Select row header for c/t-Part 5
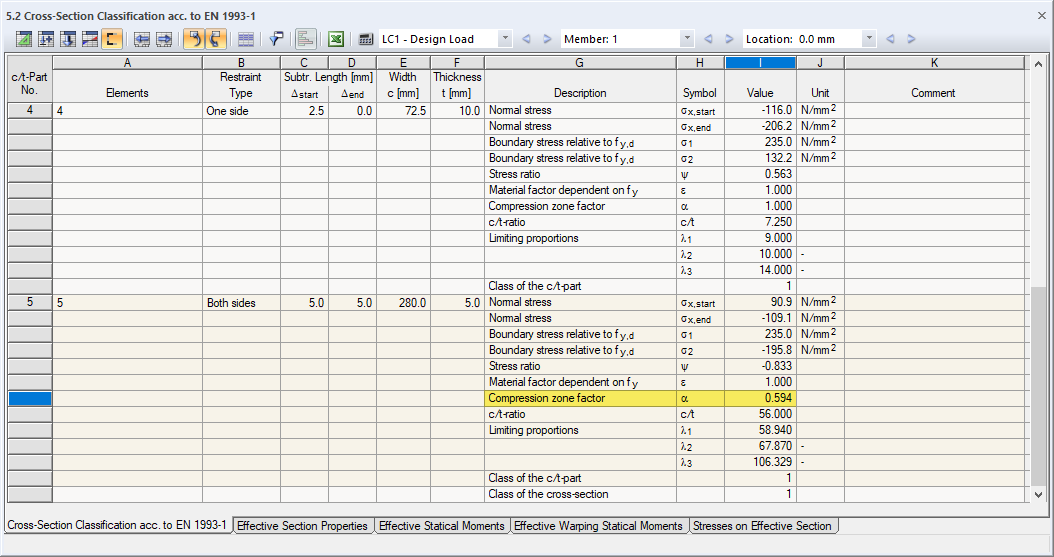This screenshot has height=557, width=1054. tap(30, 302)
